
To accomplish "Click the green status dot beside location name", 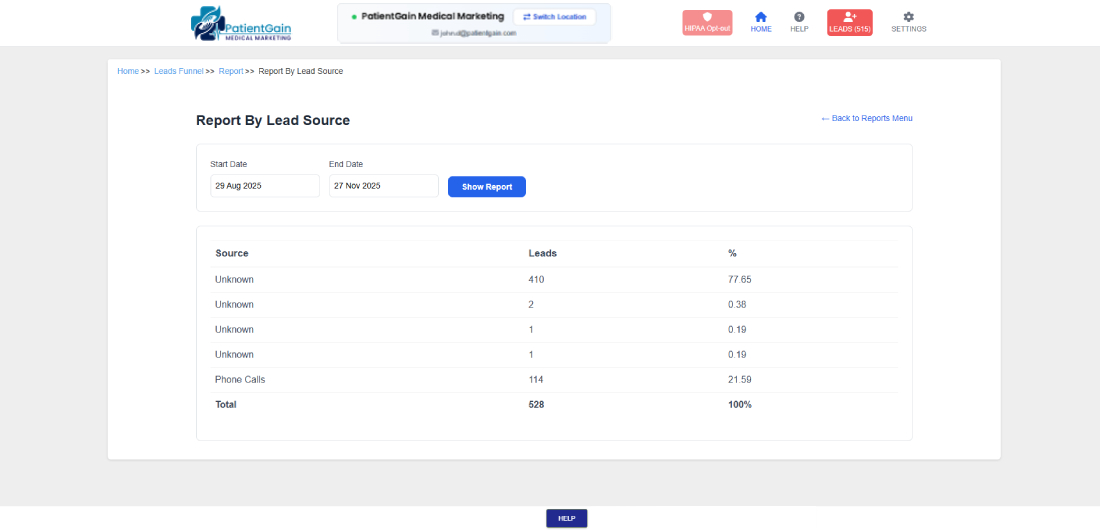I will point(354,17).
